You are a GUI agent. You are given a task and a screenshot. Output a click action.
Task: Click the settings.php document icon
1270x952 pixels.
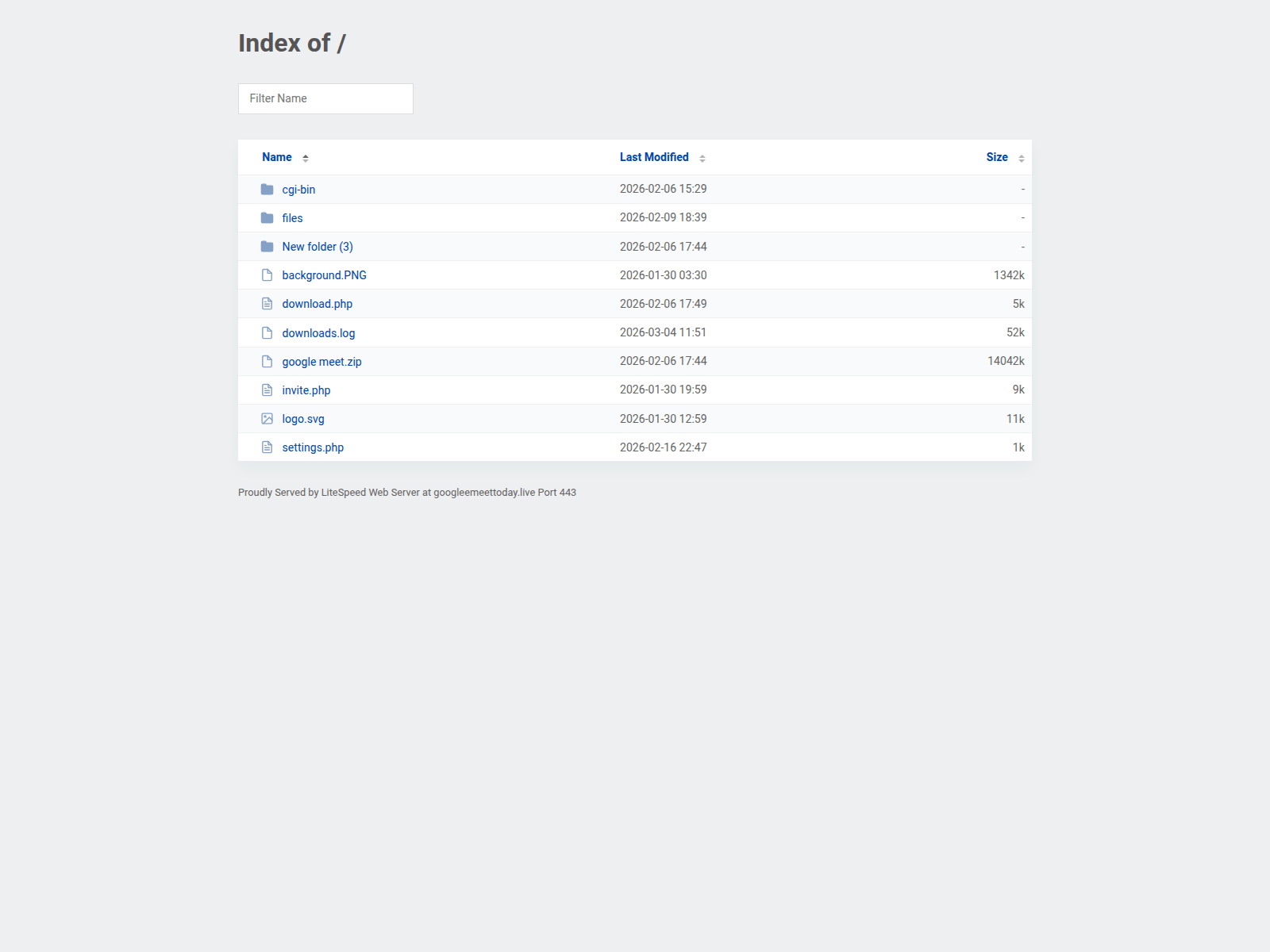tap(267, 447)
